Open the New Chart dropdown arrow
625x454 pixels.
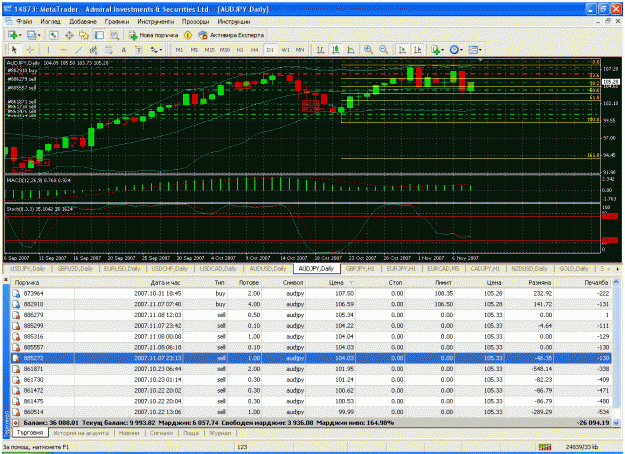[20, 35]
